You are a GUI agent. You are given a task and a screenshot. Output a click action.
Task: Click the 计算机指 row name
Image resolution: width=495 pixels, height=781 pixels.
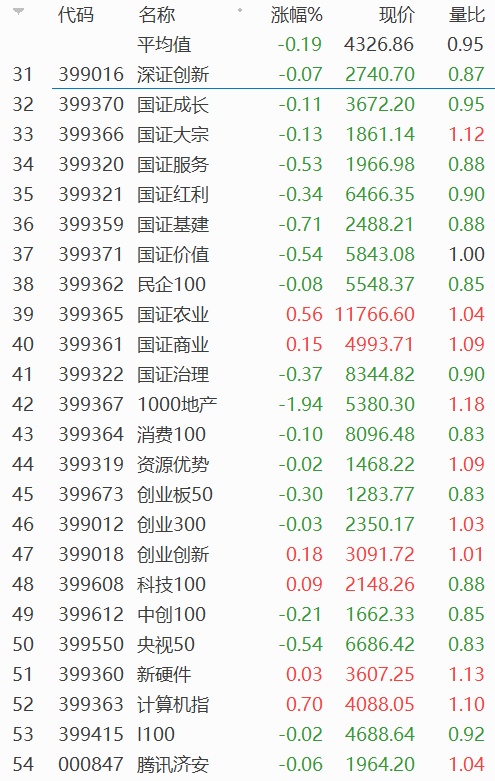coord(173,704)
